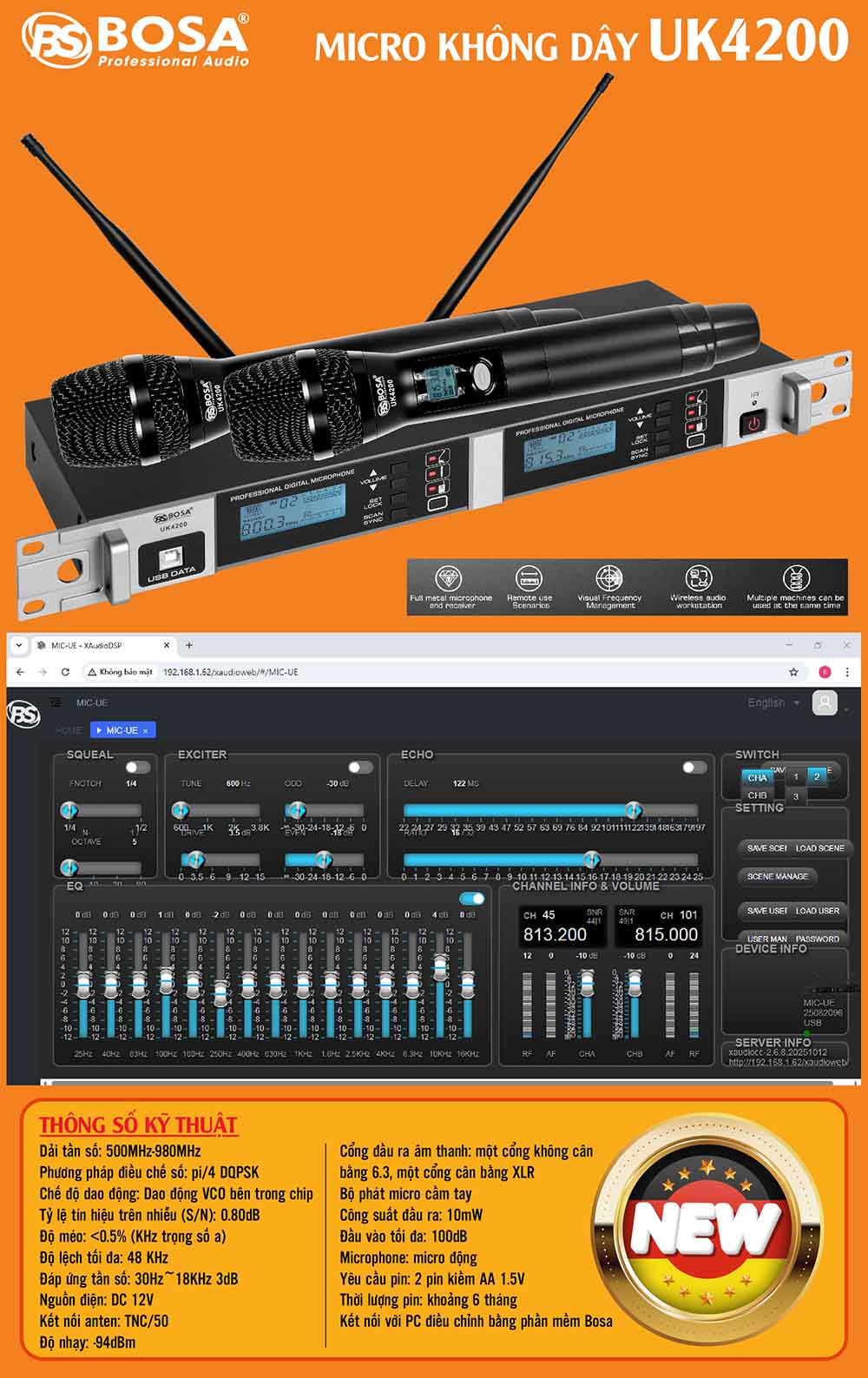This screenshot has height=1378, width=868.
Task: Open a new browser tab with plus icon
Action: point(189,645)
